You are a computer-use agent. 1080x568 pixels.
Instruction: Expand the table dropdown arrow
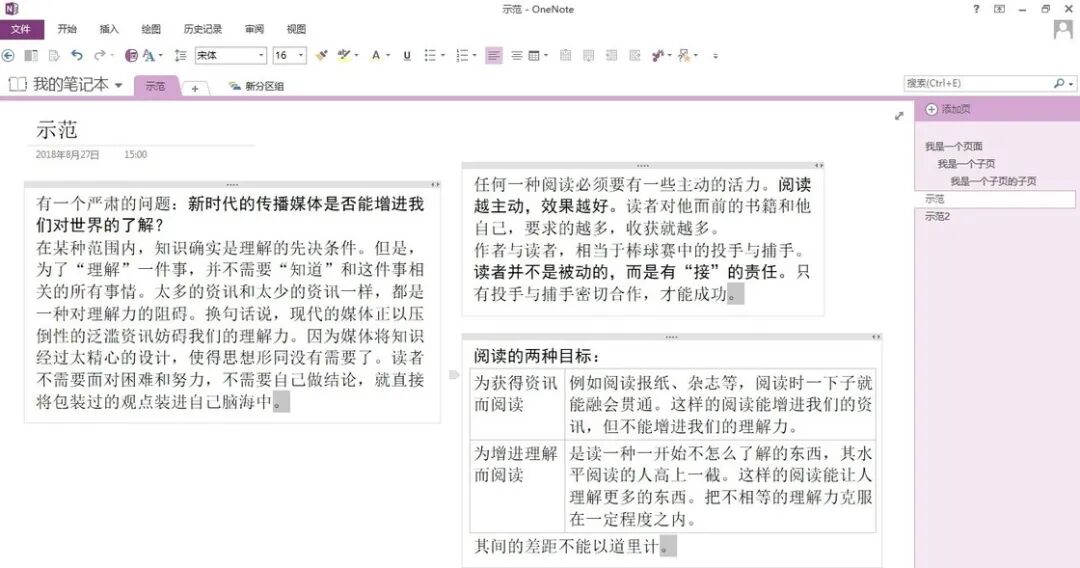[546, 55]
